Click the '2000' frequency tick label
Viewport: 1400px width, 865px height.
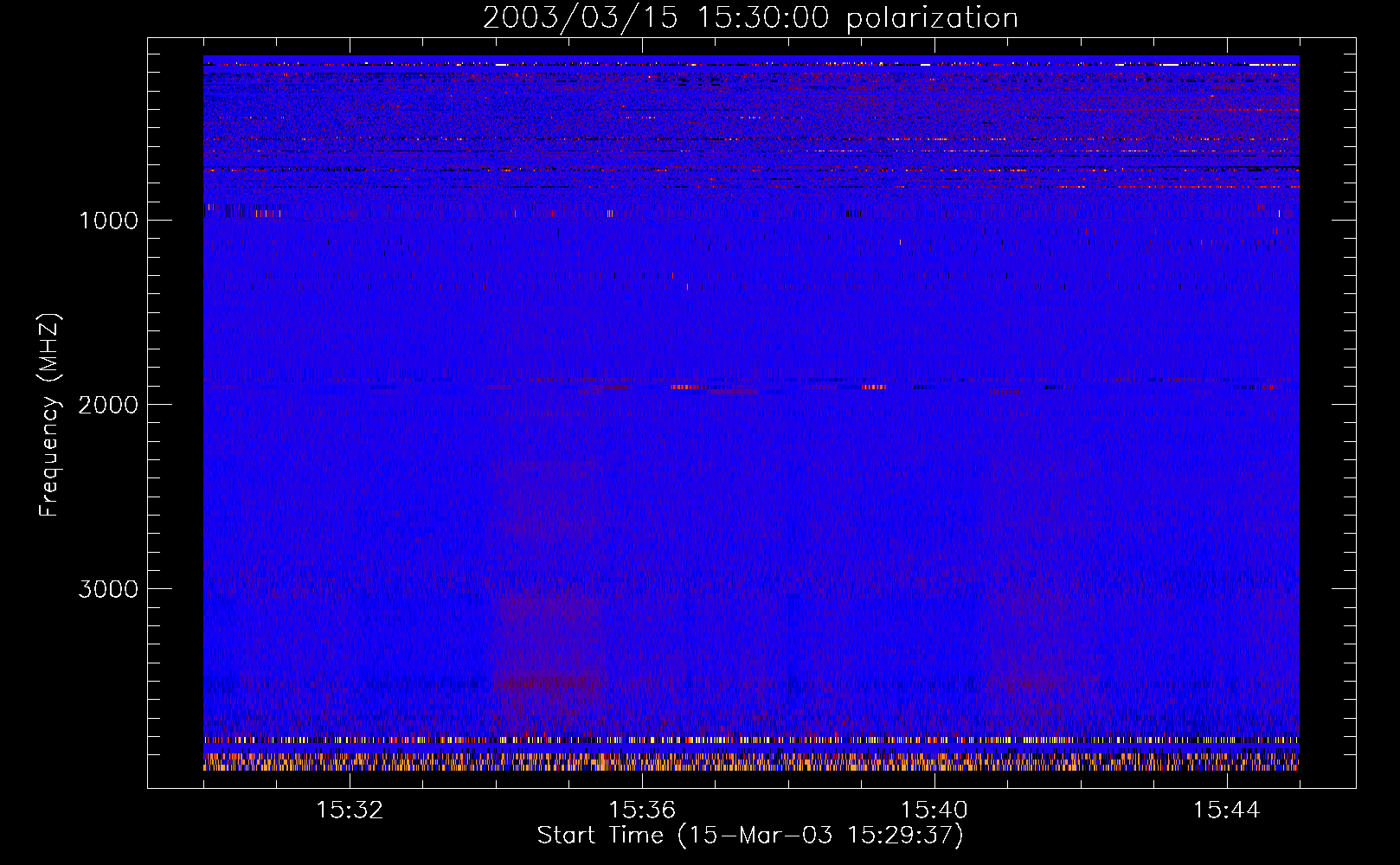pyautogui.click(x=108, y=405)
